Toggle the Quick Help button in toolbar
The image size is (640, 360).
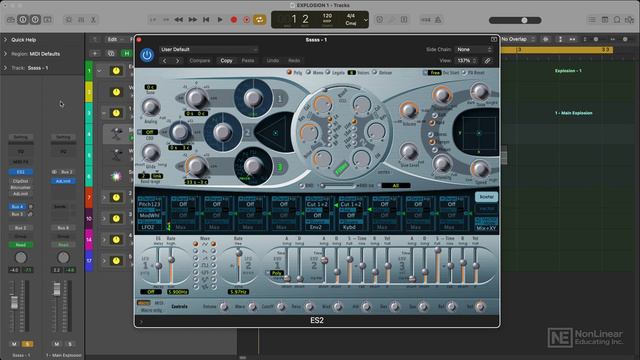pyautogui.click(x=35, y=20)
